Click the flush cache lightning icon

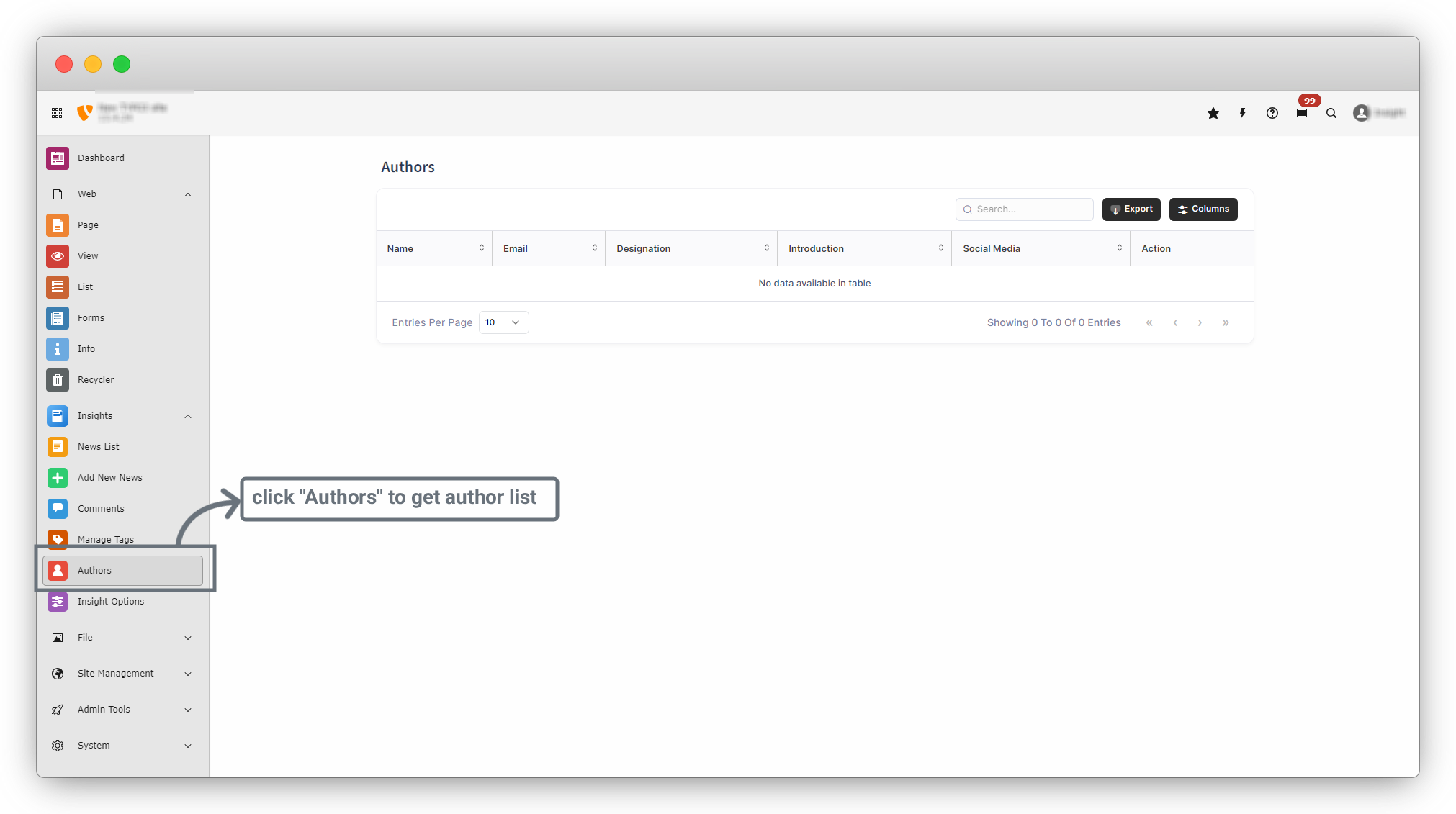pos(1242,113)
